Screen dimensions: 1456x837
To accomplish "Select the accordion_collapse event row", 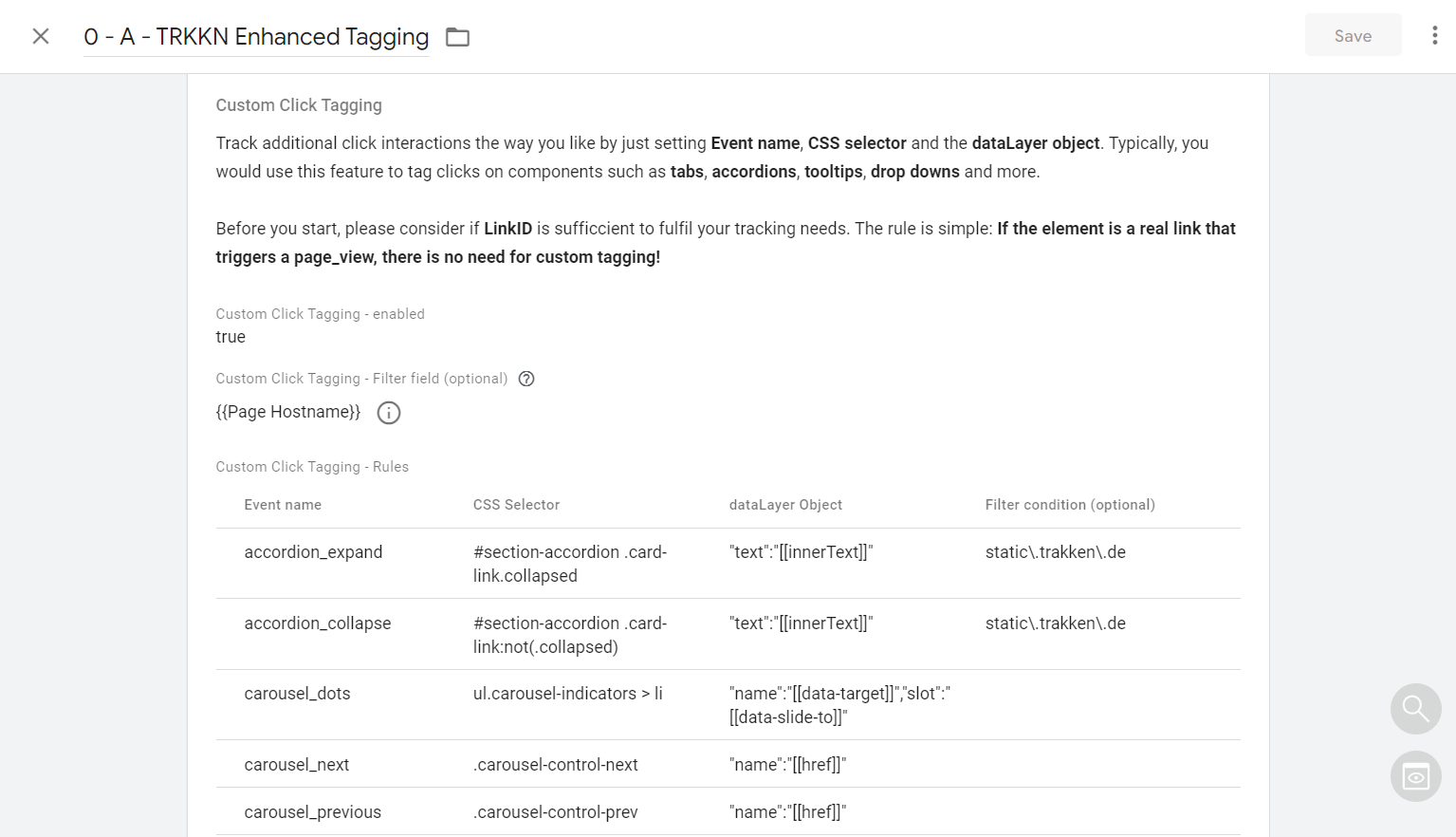I will 318,623.
